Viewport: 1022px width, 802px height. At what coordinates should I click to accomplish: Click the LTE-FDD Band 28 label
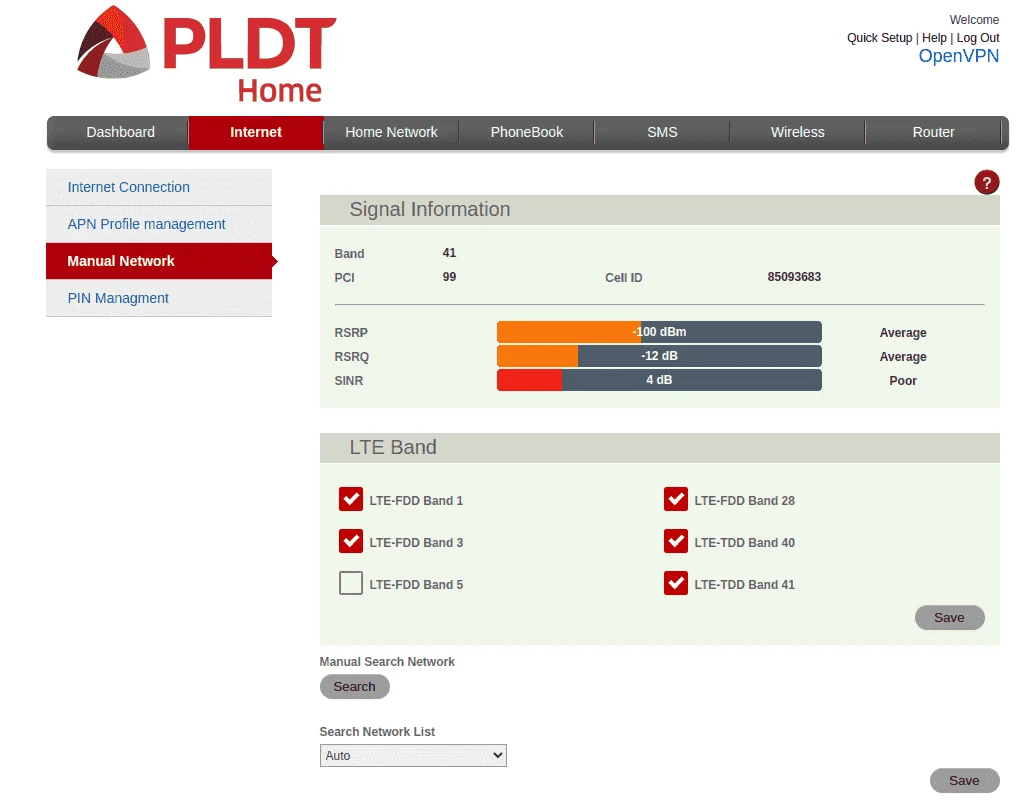pos(744,501)
